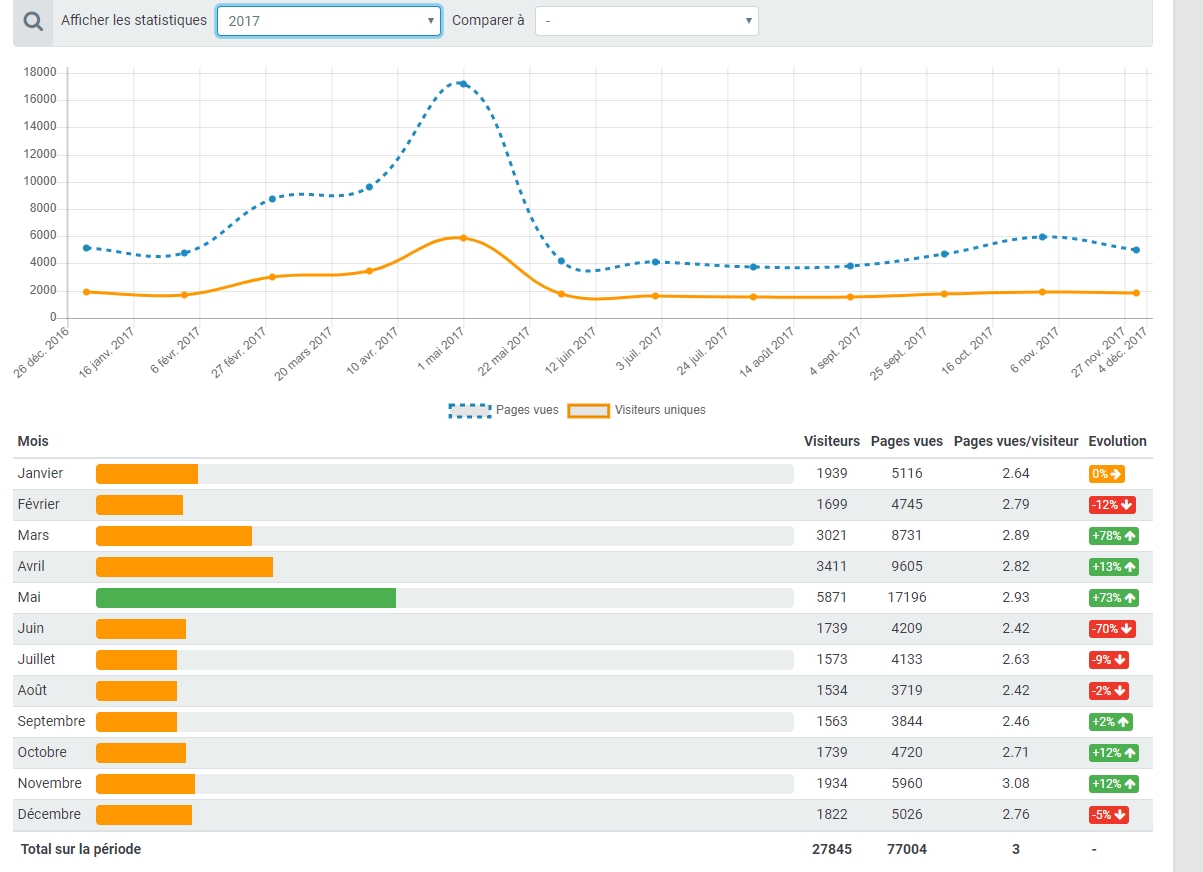Screen dimensions: 1203x872
Task: Click the 'Visiteurs' column header
Action: click(831, 441)
